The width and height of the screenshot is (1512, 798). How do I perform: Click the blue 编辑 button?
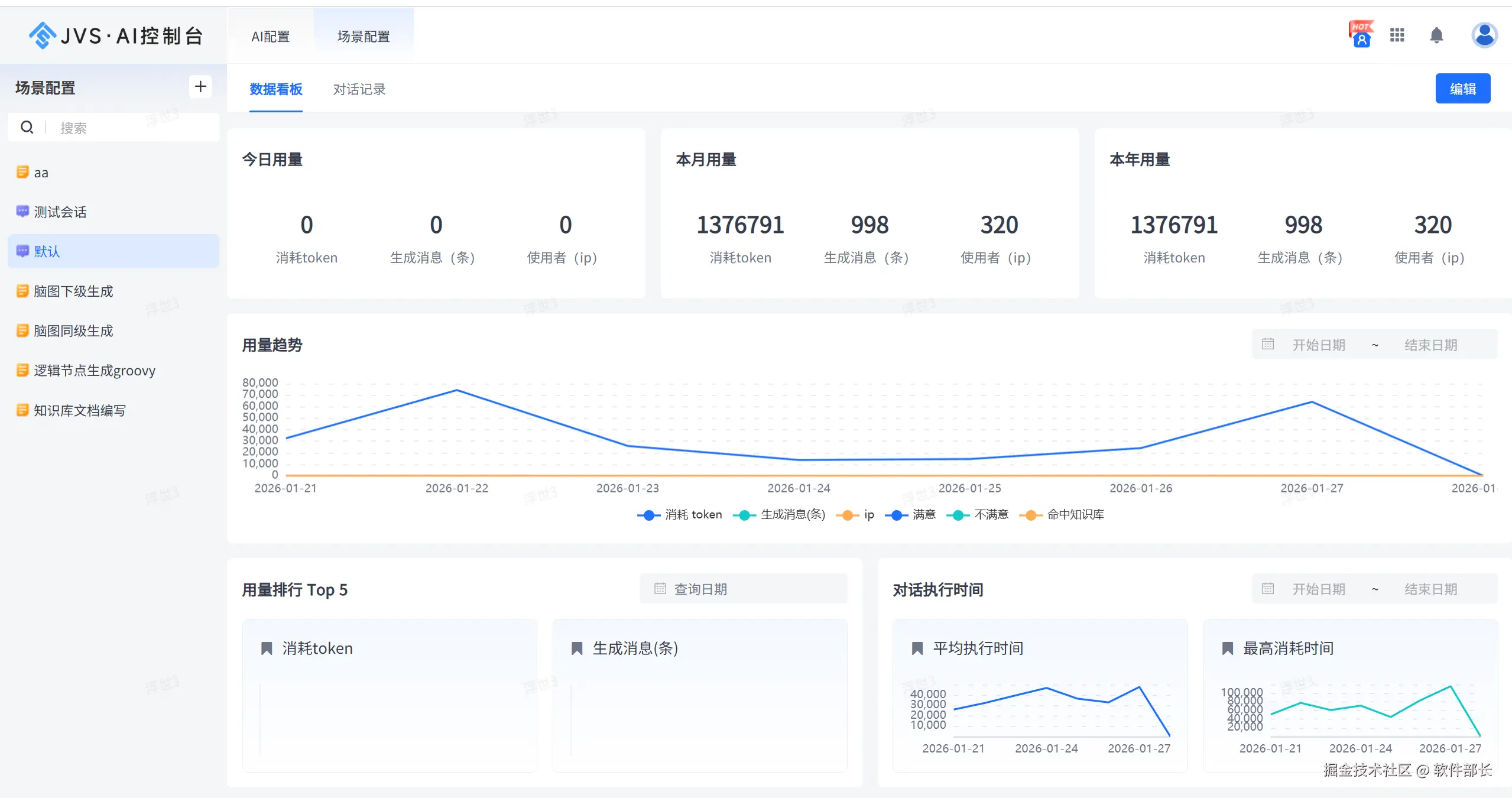point(1462,89)
